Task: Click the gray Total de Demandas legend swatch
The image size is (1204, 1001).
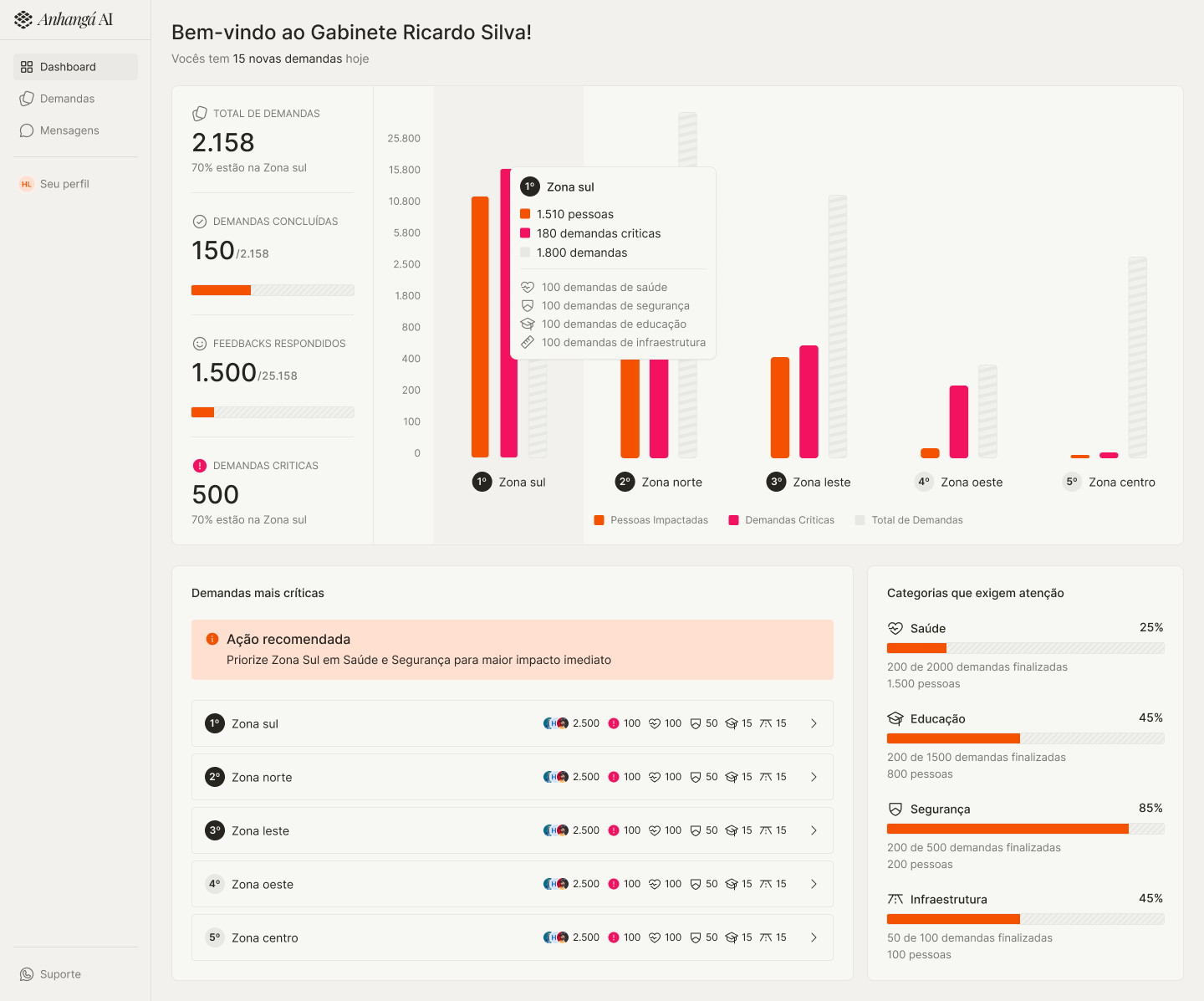Action: 860,520
